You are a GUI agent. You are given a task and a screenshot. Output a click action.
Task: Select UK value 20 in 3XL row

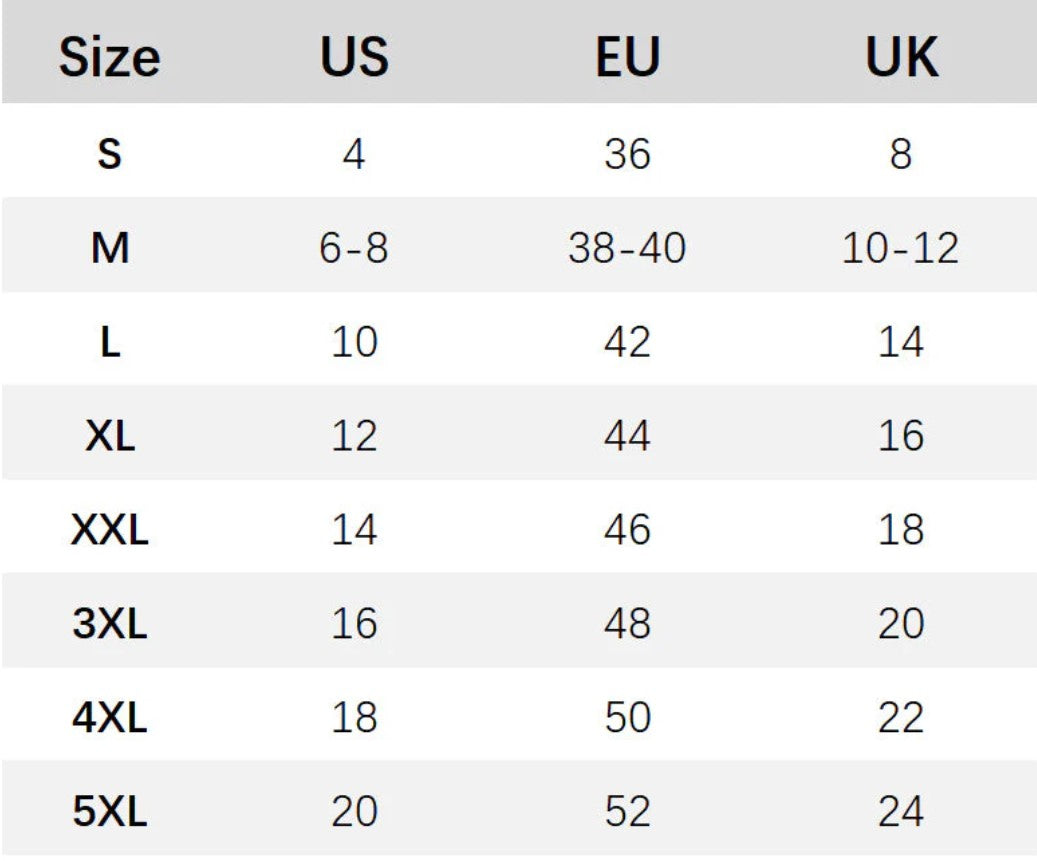click(x=901, y=624)
